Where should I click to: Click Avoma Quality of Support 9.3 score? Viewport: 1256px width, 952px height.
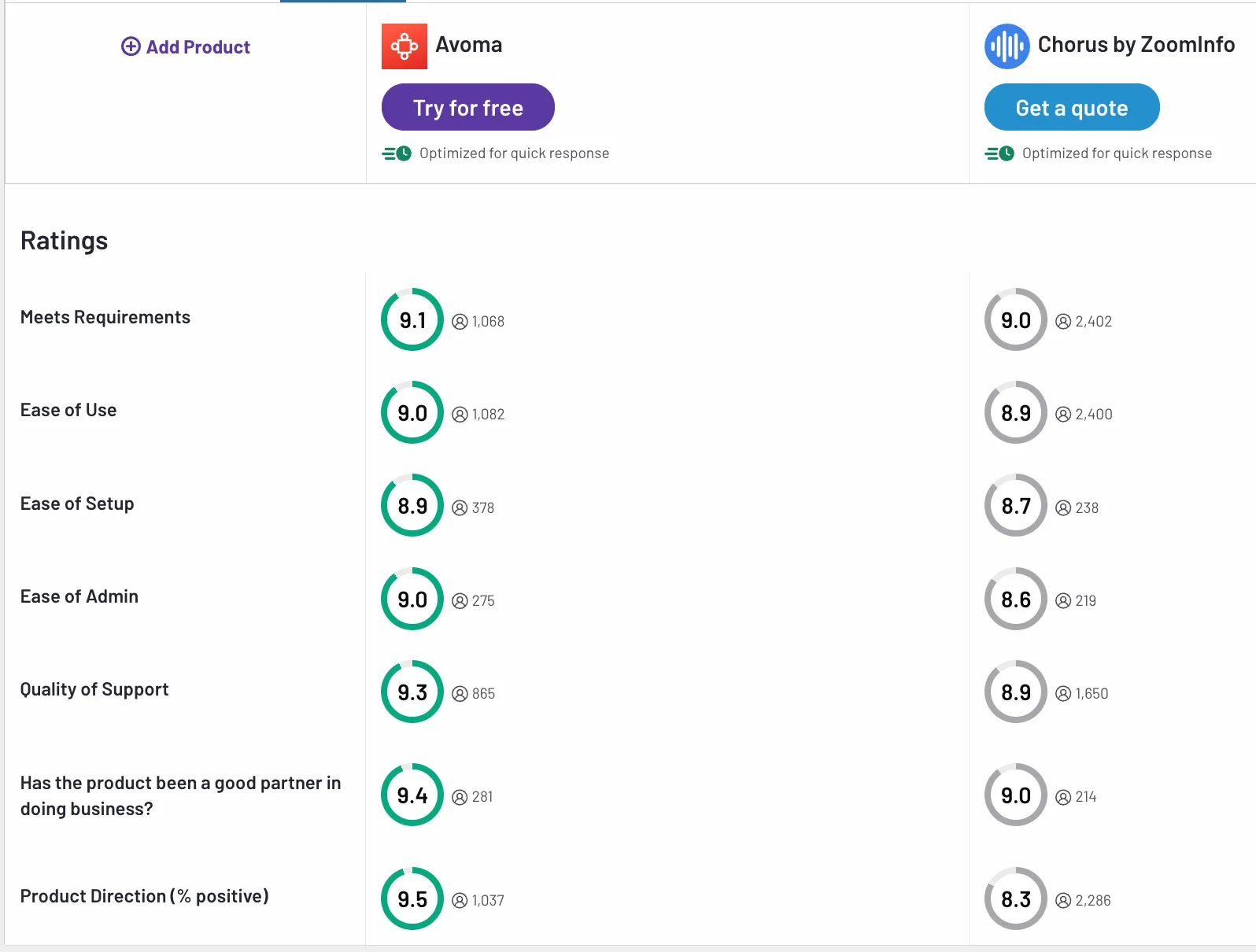412,692
